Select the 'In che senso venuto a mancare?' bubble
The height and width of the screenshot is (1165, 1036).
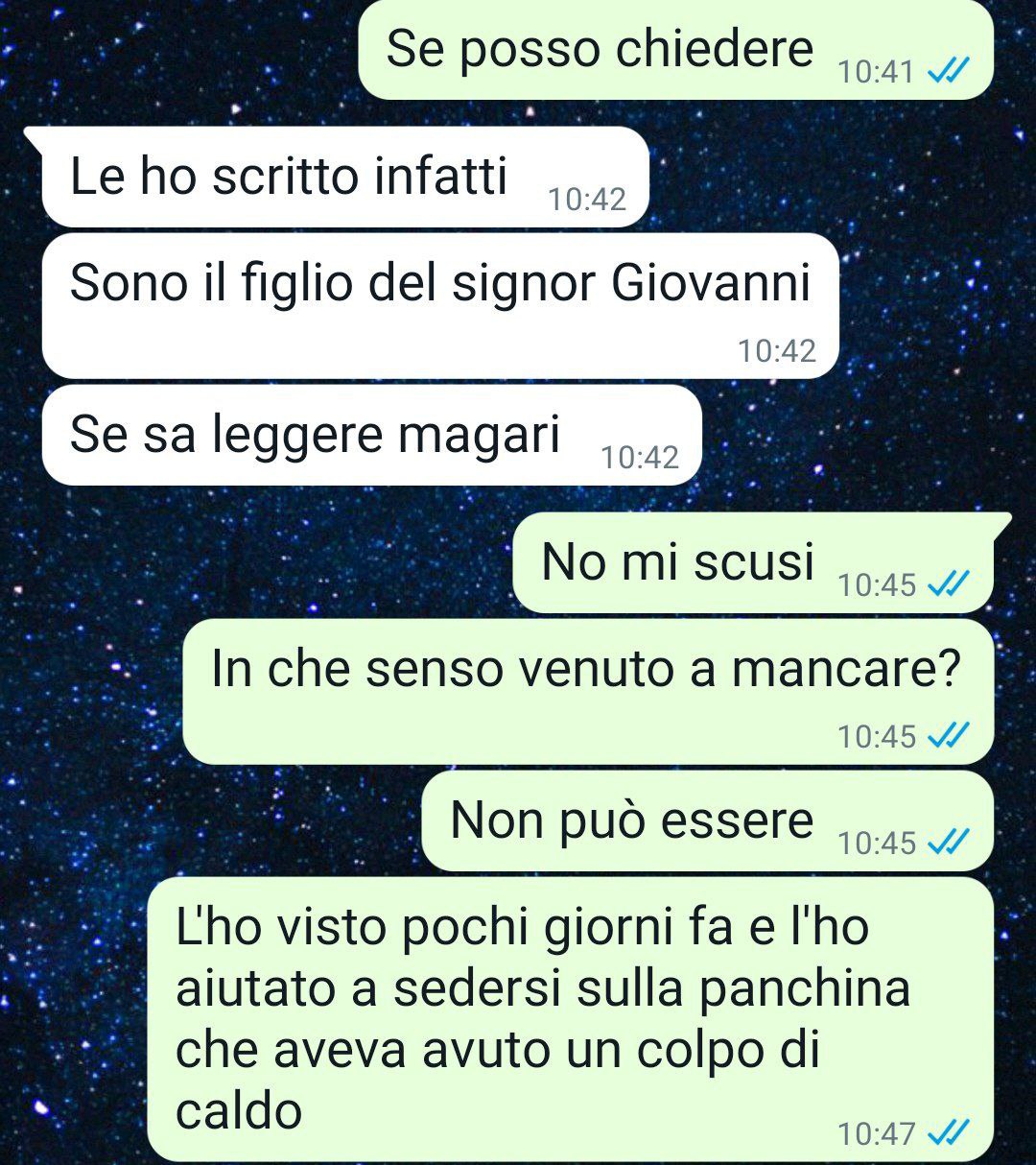pyautogui.click(x=587, y=691)
